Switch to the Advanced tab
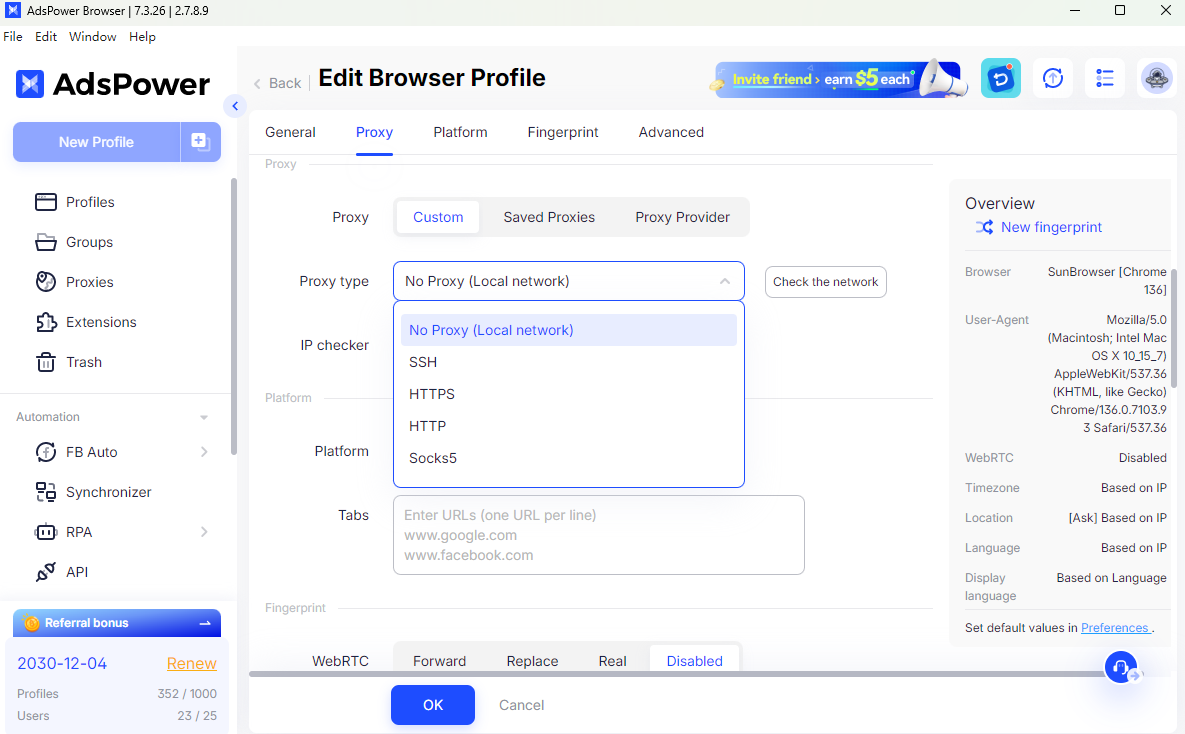The image size is (1185, 734). click(x=671, y=132)
